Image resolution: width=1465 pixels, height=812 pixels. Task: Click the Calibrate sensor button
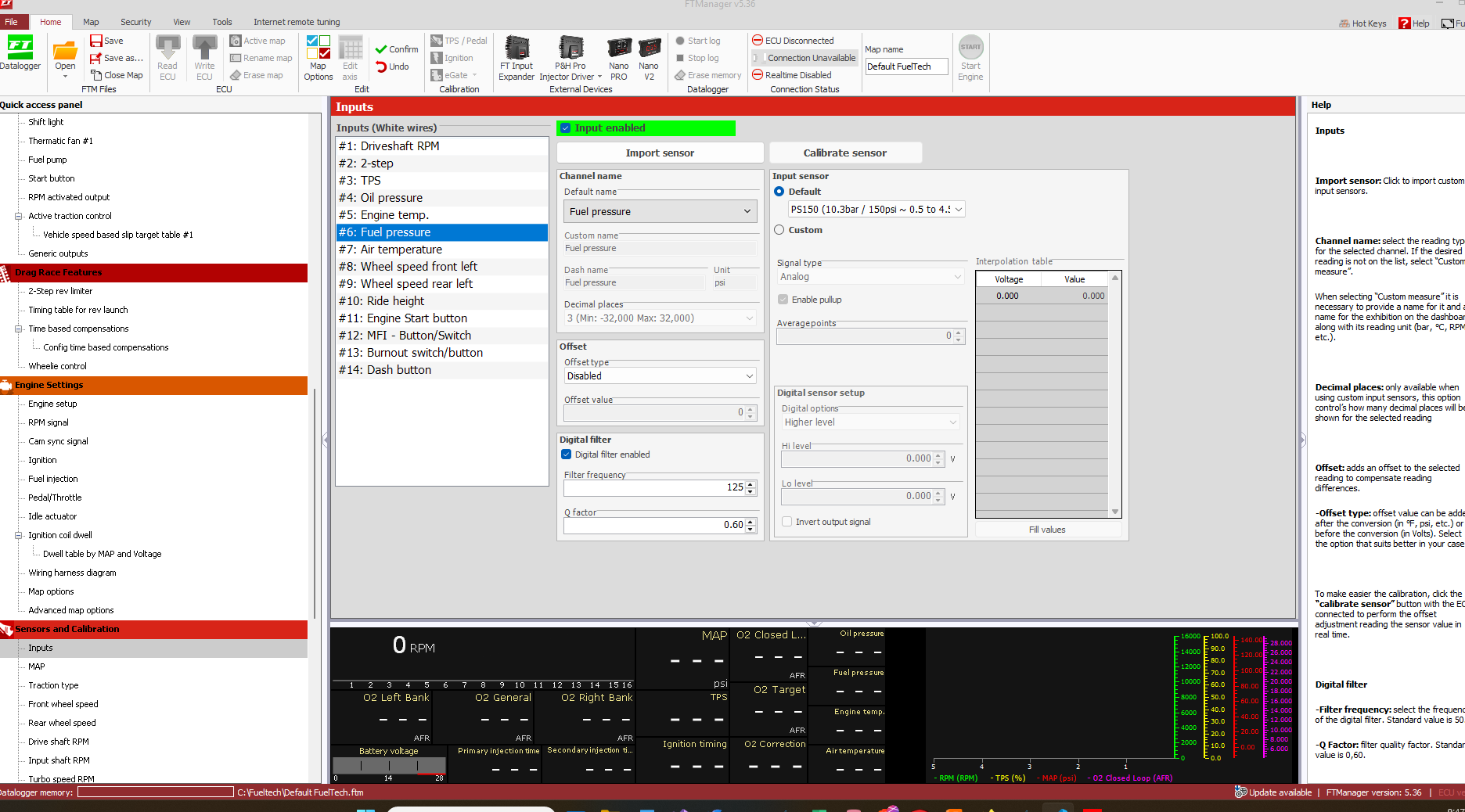tap(845, 153)
